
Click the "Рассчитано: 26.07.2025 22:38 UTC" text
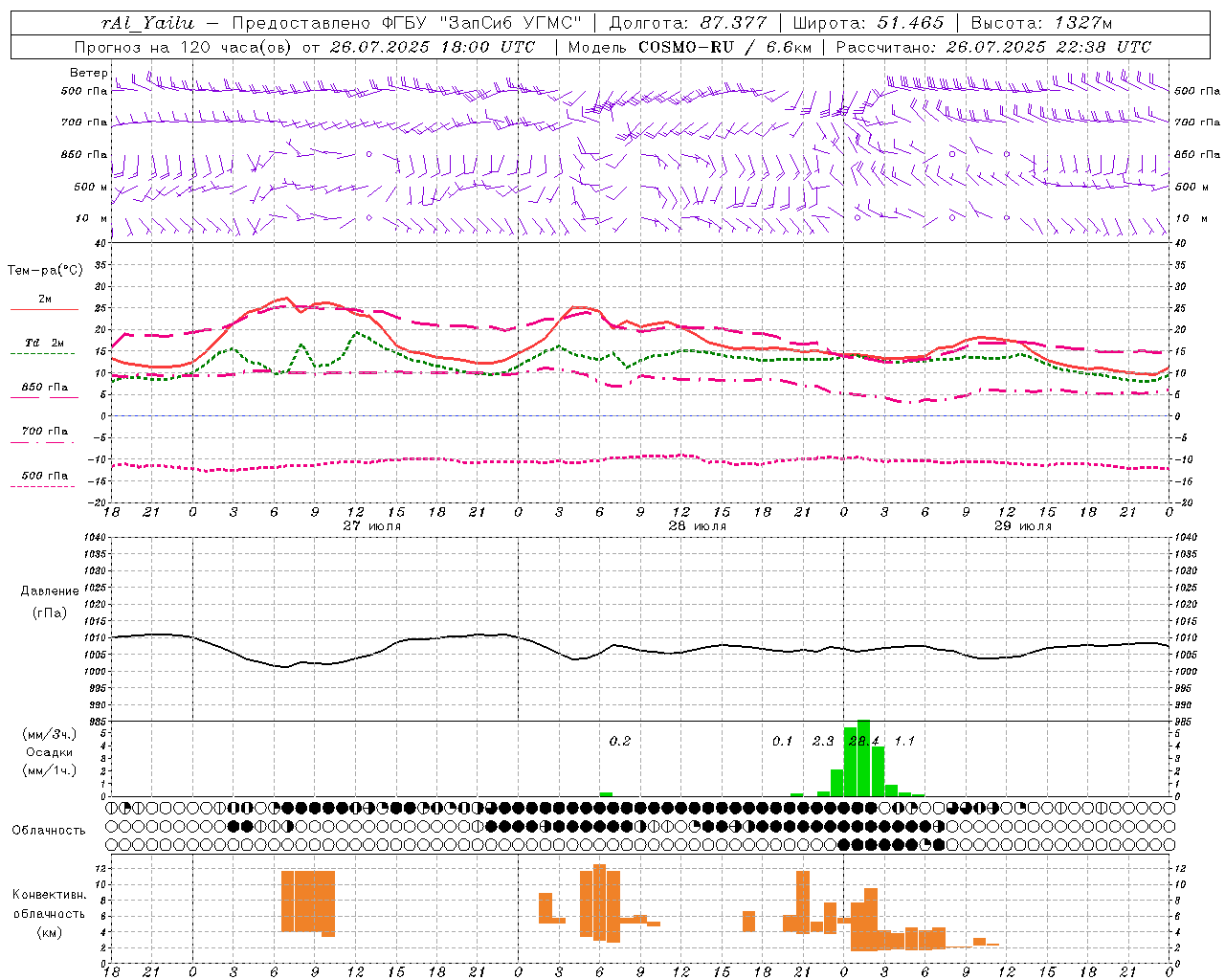pos(993,47)
